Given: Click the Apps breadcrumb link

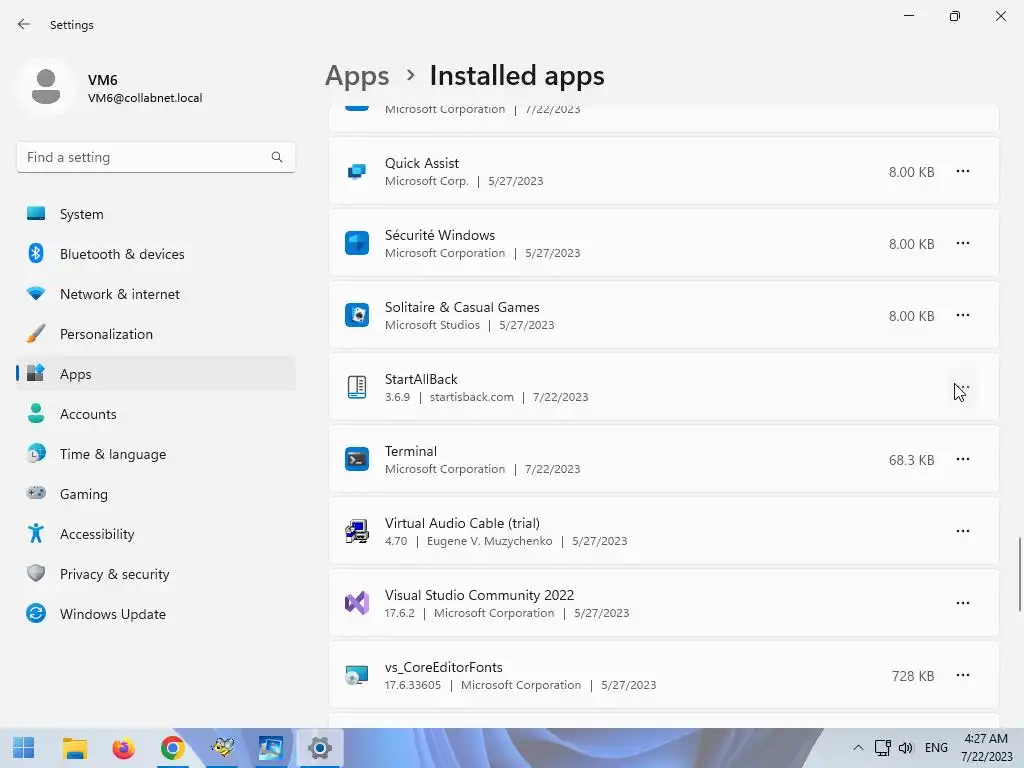Looking at the screenshot, I should [x=357, y=76].
